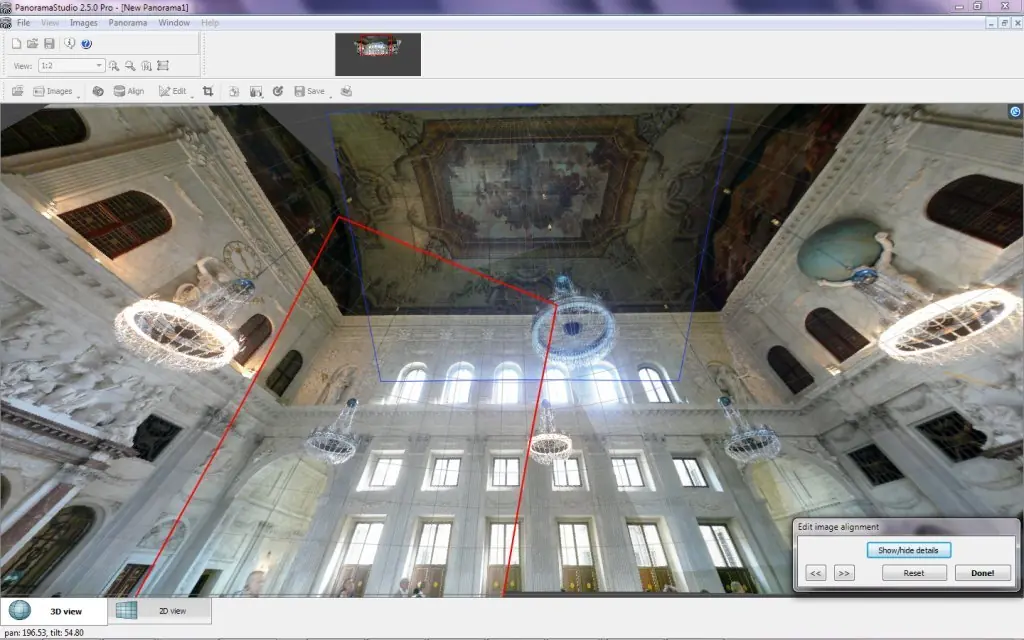
Task: Go to previous image with << button
Action: coord(816,573)
